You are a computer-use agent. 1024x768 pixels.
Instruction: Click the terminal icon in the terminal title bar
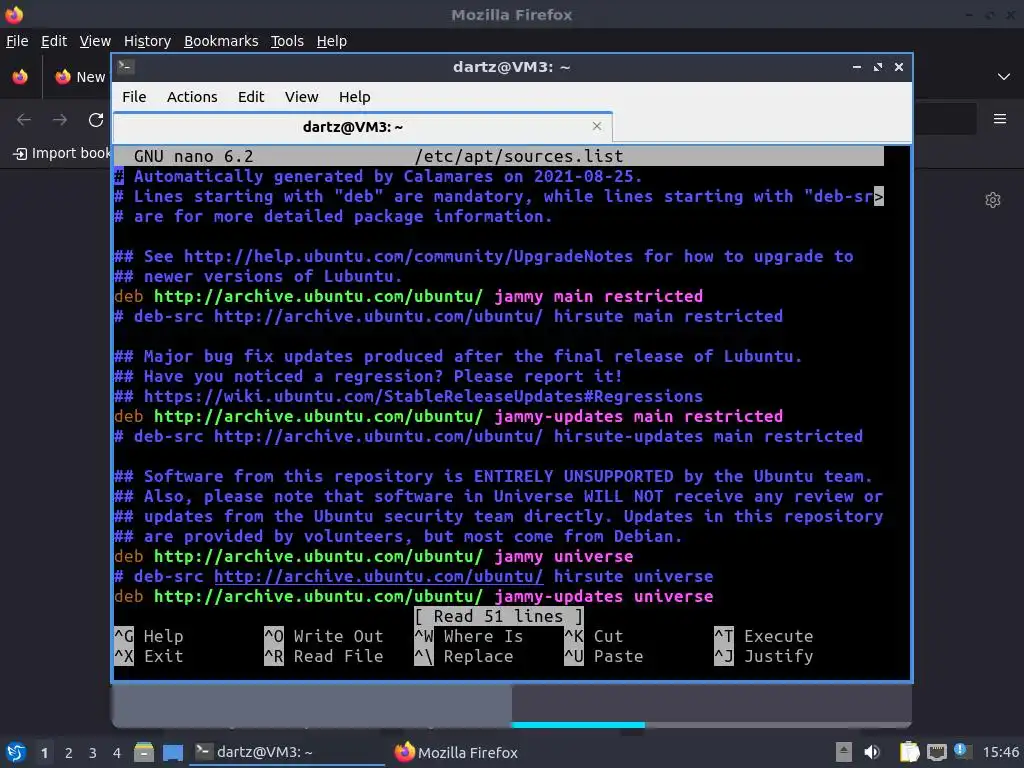tap(126, 67)
